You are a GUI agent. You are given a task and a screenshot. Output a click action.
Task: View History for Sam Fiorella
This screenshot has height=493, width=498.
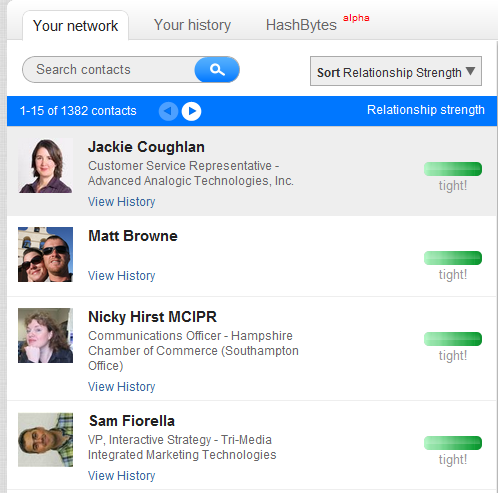[121, 476]
